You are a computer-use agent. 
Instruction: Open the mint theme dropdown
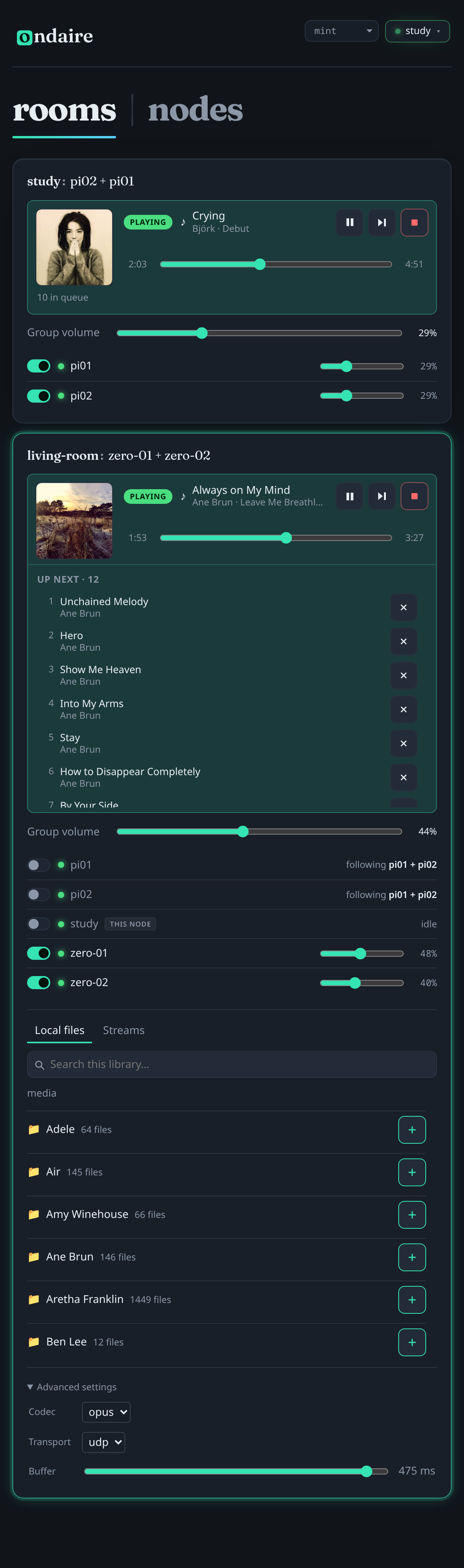pyautogui.click(x=341, y=31)
